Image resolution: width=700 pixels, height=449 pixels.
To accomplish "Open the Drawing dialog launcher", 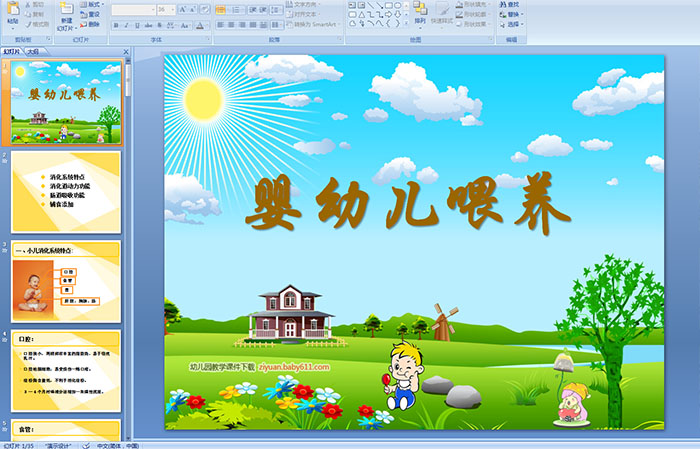I will [x=491, y=40].
